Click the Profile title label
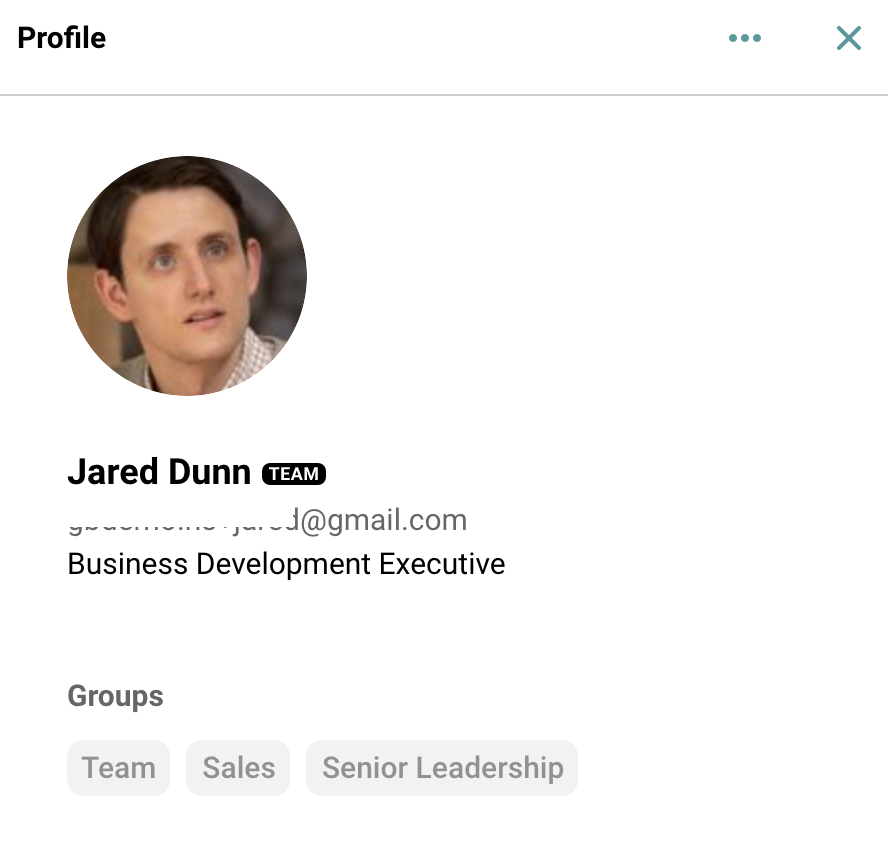Viewport: 888px width, 850px height. 61,38
